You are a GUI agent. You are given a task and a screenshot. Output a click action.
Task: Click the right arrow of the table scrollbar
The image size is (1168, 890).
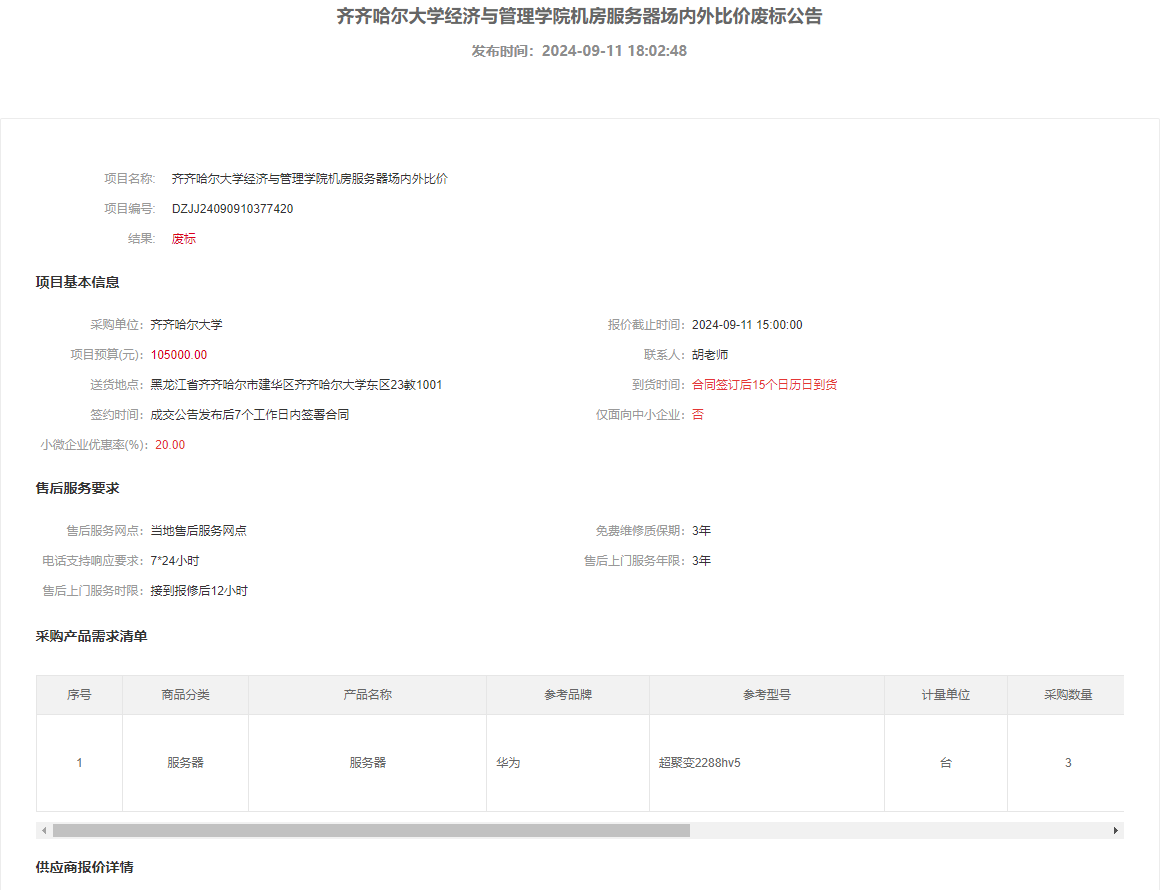point(1116,830)
